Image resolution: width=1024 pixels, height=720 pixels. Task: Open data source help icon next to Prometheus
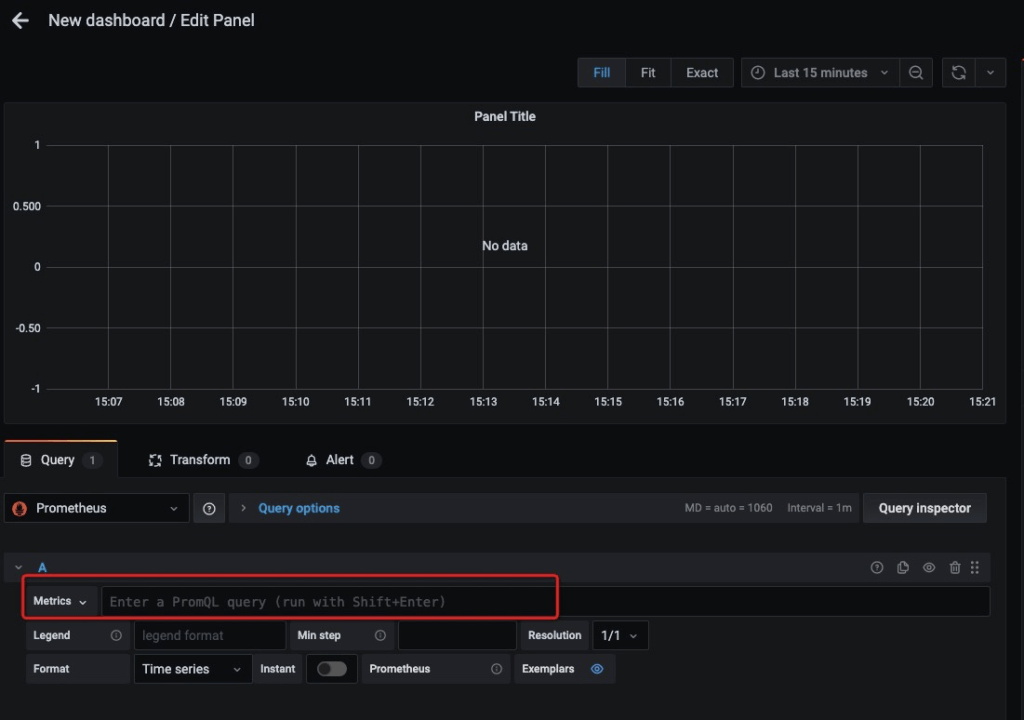click(209, 508)
